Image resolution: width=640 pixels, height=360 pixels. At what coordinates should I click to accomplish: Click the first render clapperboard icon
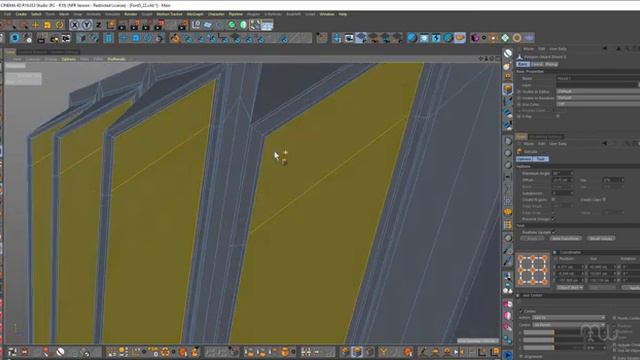click(x=122, y=26)
